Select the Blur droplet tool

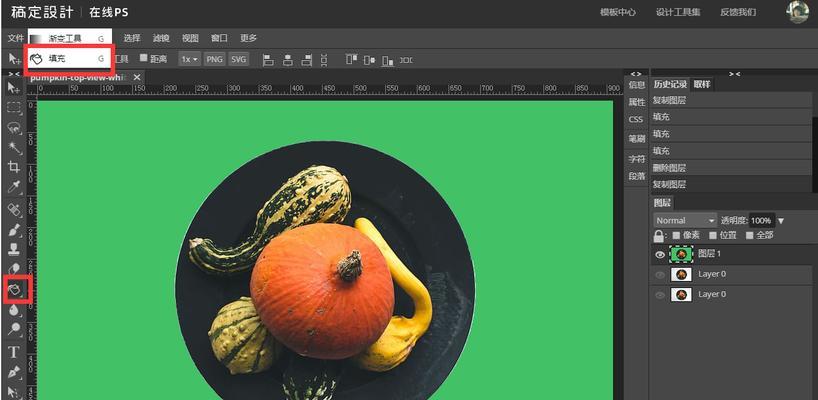tap(14, 310)
